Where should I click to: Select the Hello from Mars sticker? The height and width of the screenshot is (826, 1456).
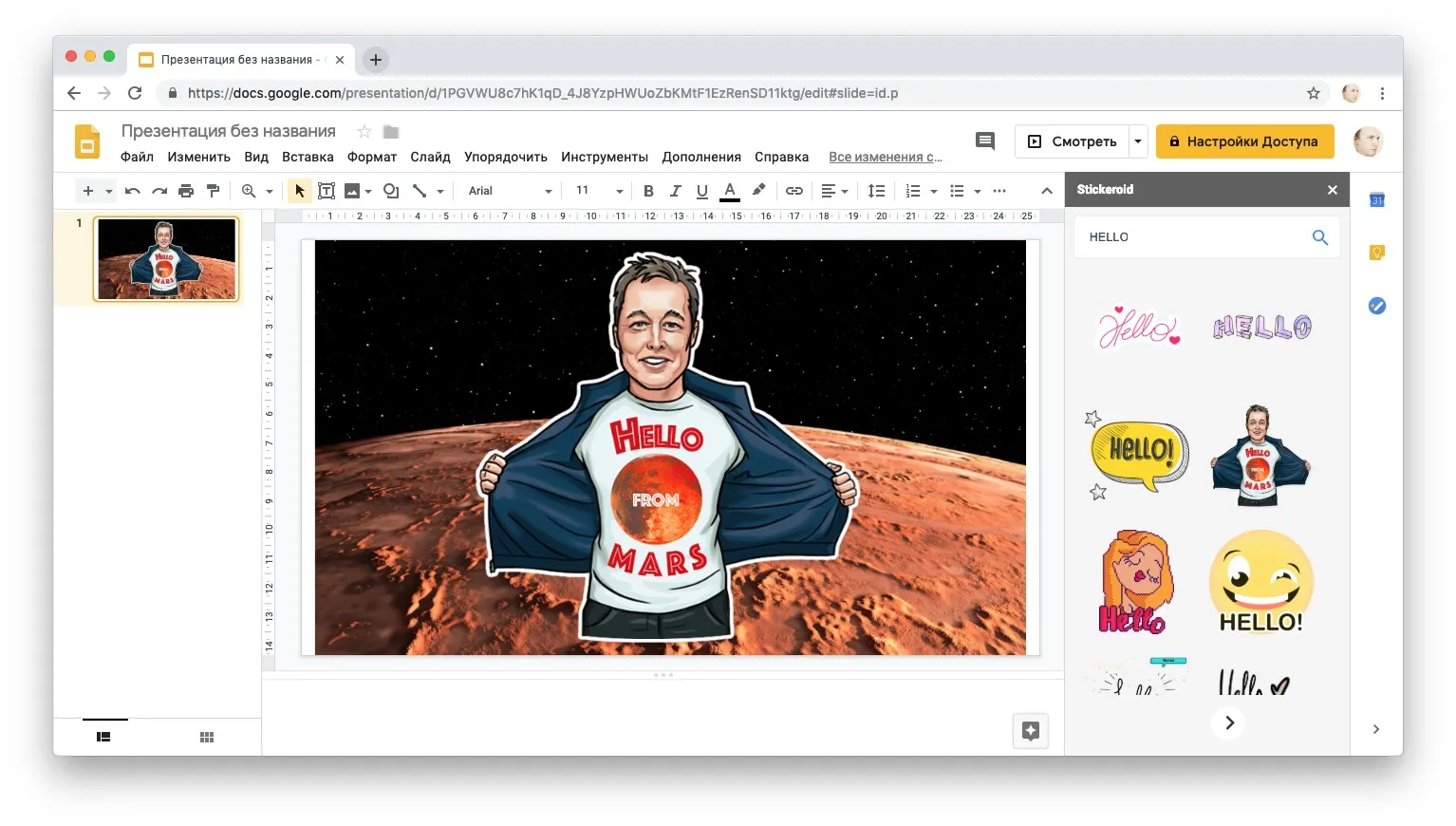click(1261, 456)
